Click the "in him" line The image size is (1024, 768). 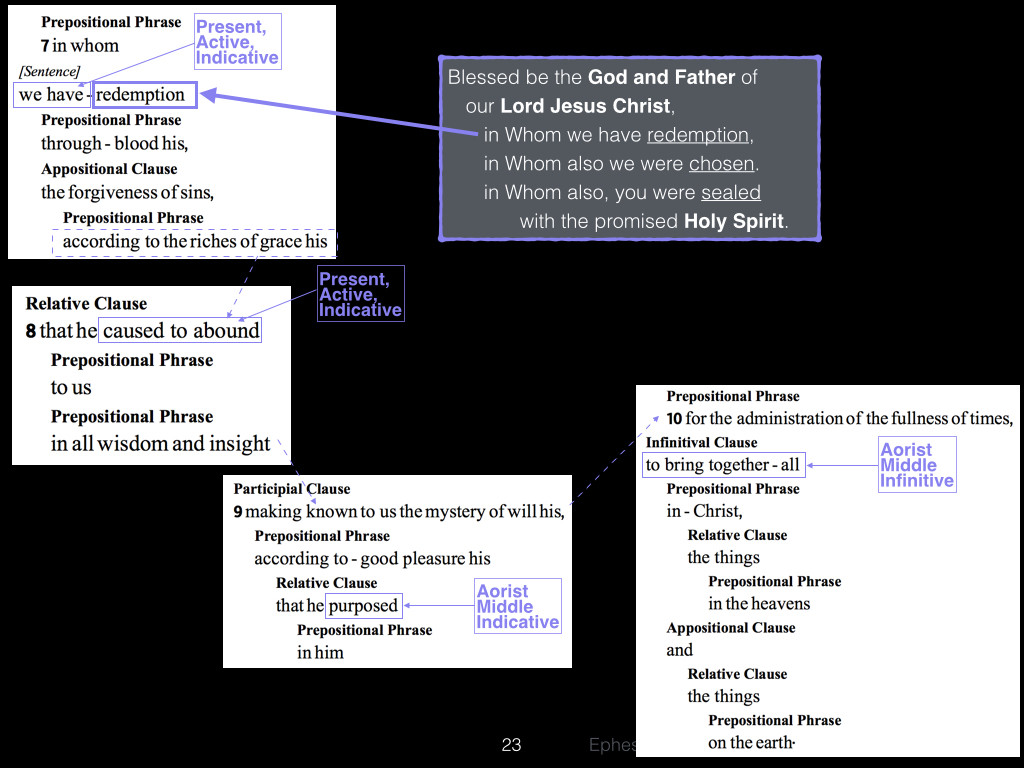[x=320, y=652]
